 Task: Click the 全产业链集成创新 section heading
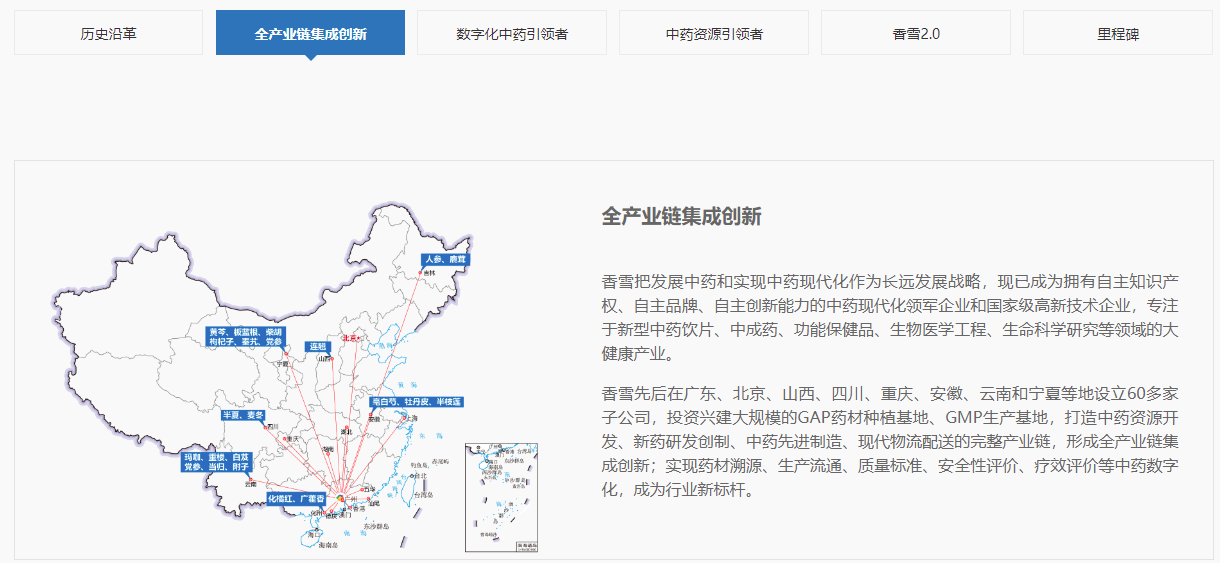[x=681, y=217]
